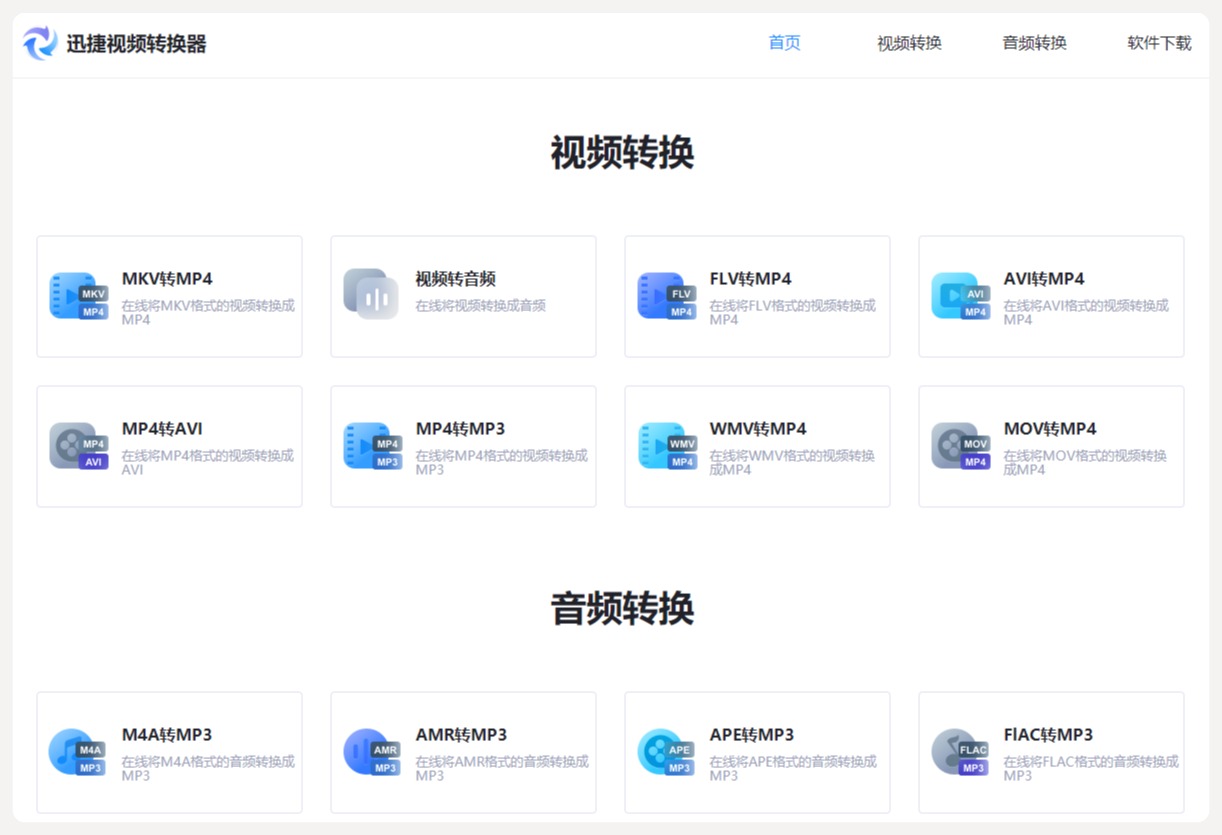Click the MKV转MP4 converter icon
1222x835 pixels.
[76, 297]
